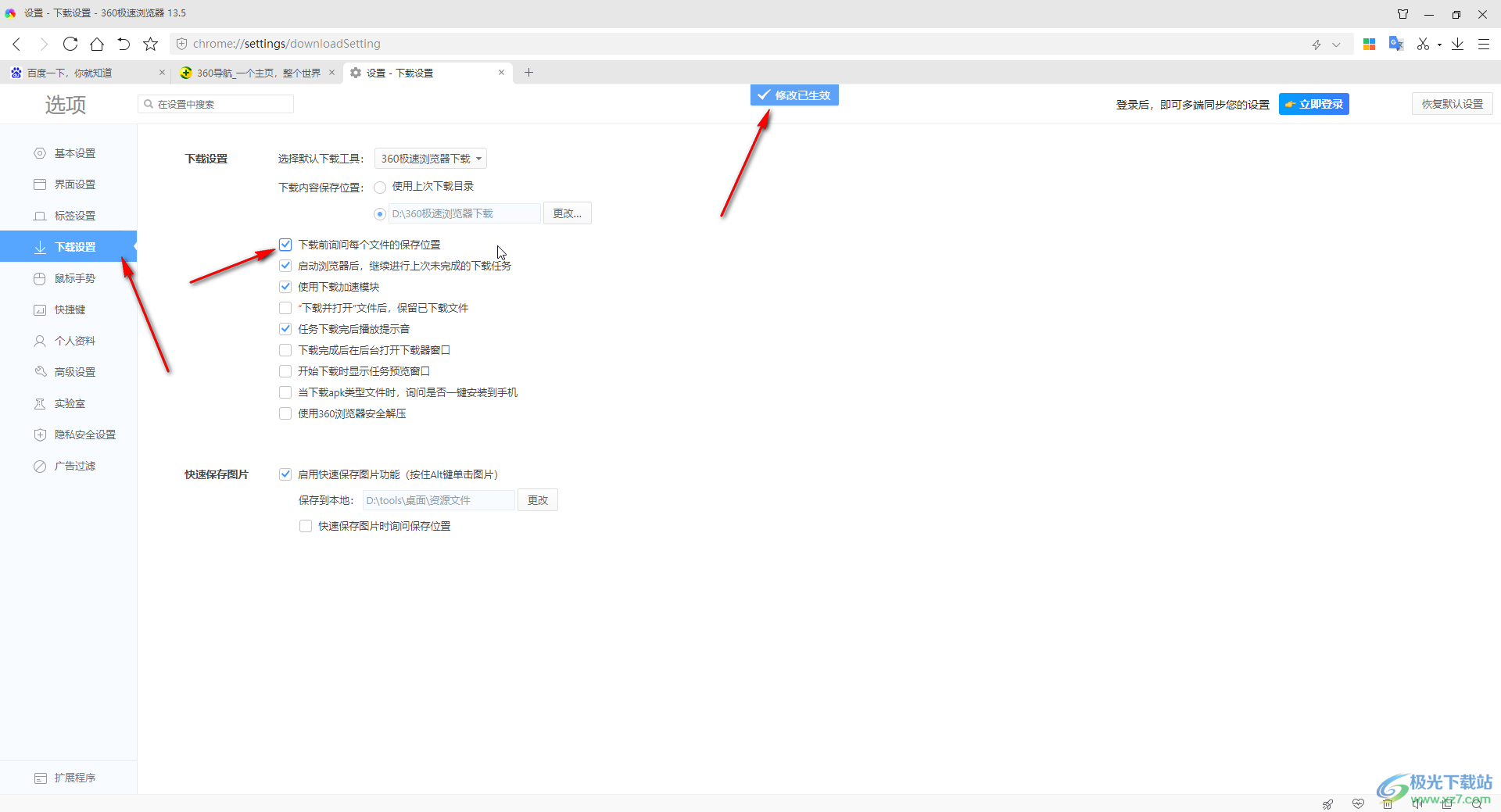Enable 快速保存图片时询问保存位置 checkbox
Viewport: 1501px width, 812px height.
coord(306,526)
